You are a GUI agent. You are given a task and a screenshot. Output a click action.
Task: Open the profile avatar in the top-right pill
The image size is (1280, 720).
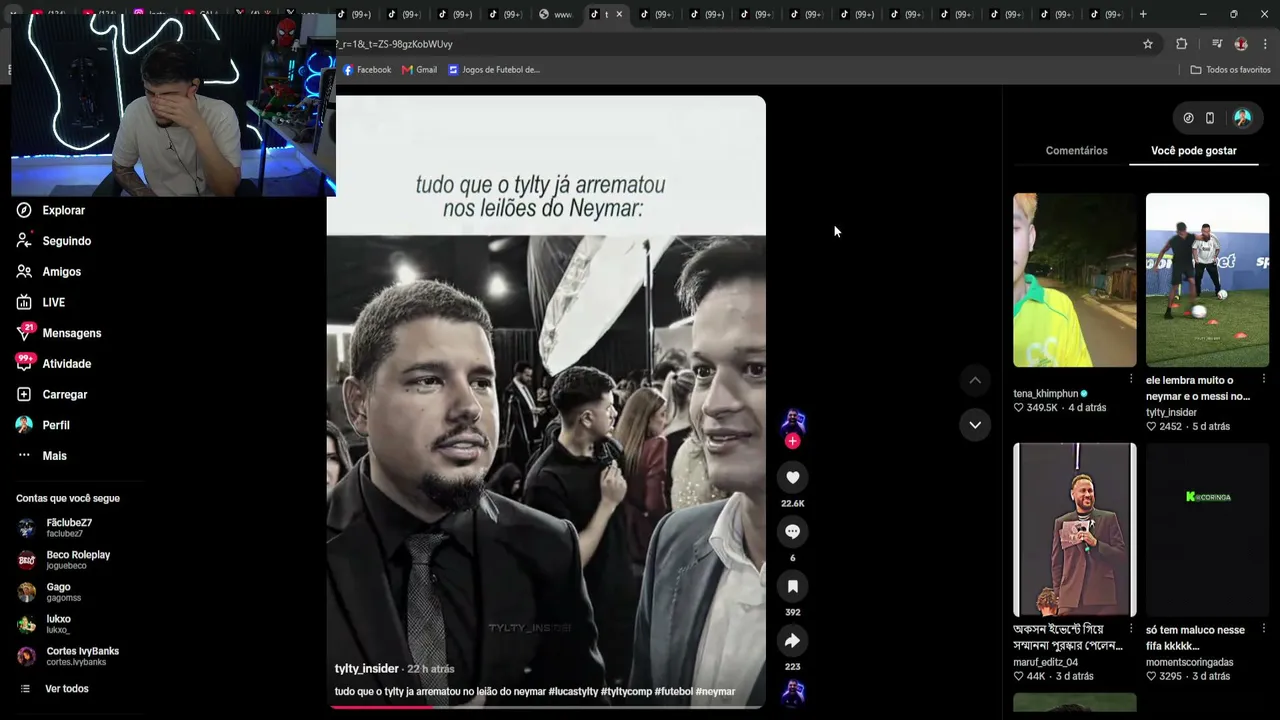pyautogui.click(x=1242, y=118)
